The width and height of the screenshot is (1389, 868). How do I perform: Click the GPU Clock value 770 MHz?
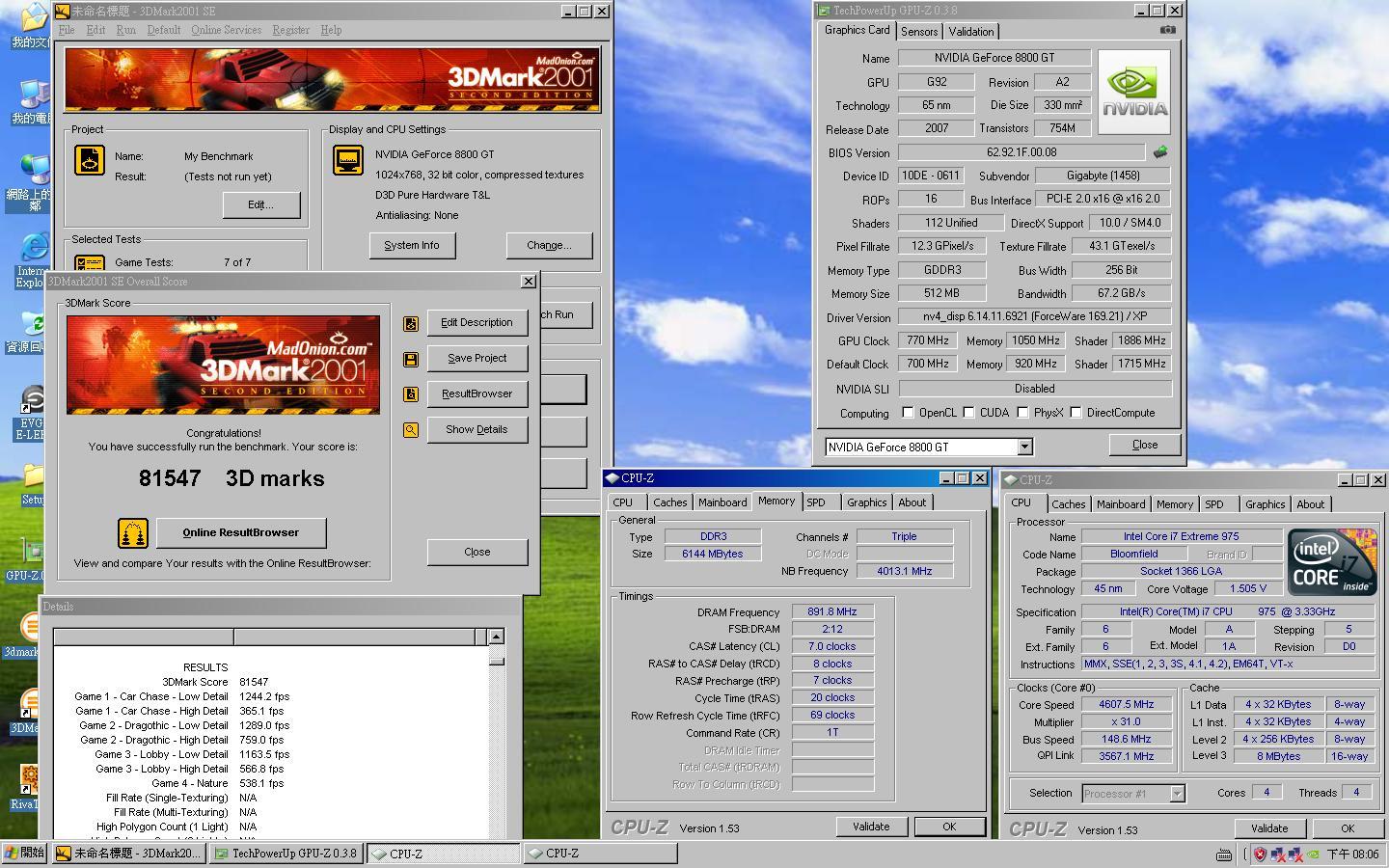click(928, 340)
